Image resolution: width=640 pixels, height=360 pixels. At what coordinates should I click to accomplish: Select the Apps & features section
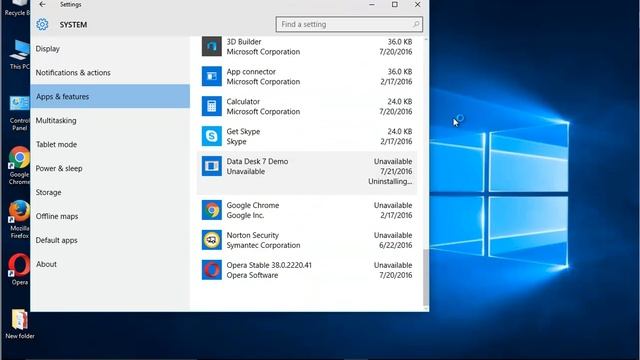(110, 96)
